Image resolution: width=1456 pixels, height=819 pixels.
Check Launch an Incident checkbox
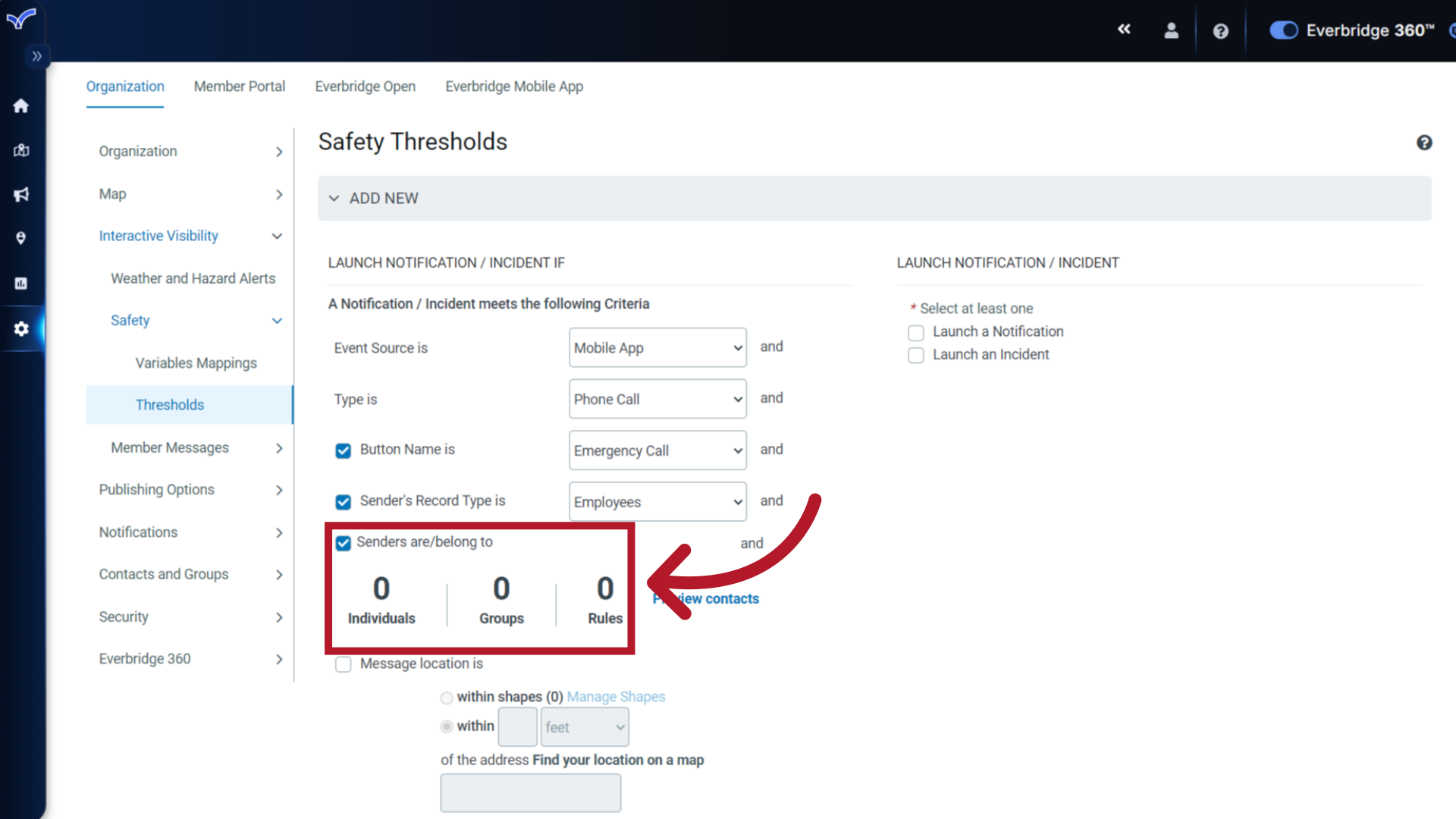coord(916,356)
